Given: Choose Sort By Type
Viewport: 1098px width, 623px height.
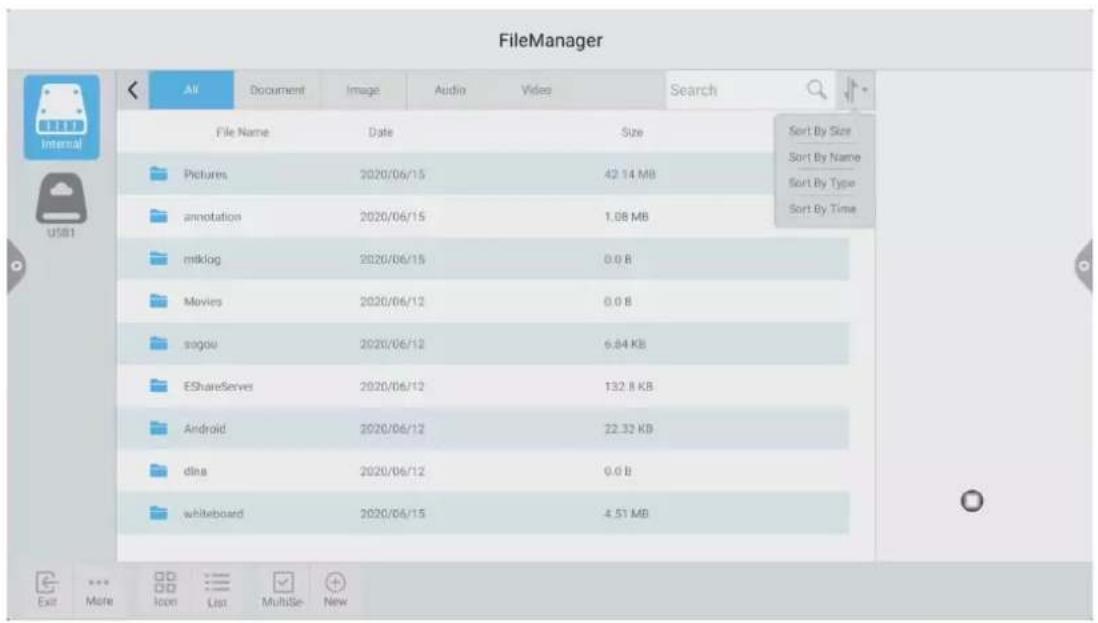Looking at the screenshot, I should click(x=822, y=183).
